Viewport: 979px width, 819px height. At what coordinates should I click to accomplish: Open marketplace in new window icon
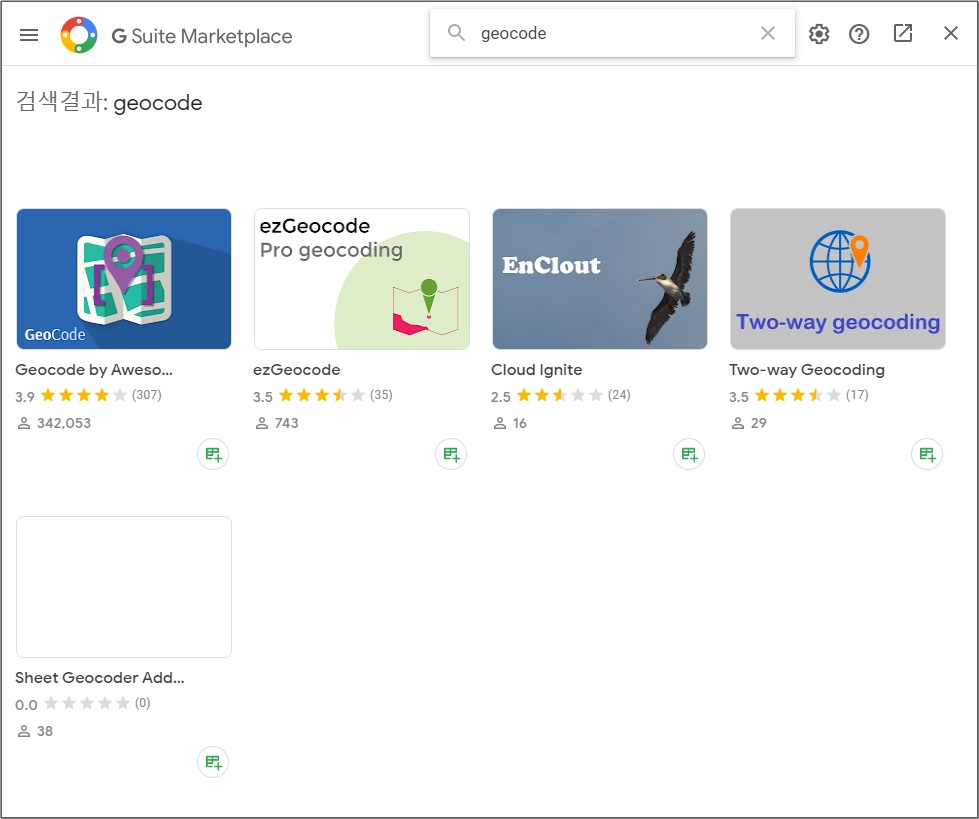coord(903,33)
